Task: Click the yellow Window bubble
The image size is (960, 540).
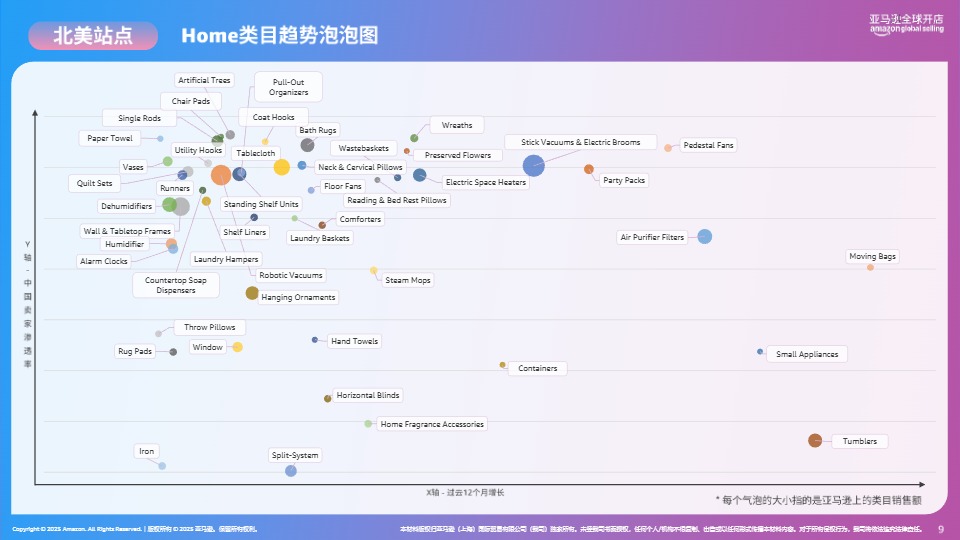Action: click(x=238, y=347)
